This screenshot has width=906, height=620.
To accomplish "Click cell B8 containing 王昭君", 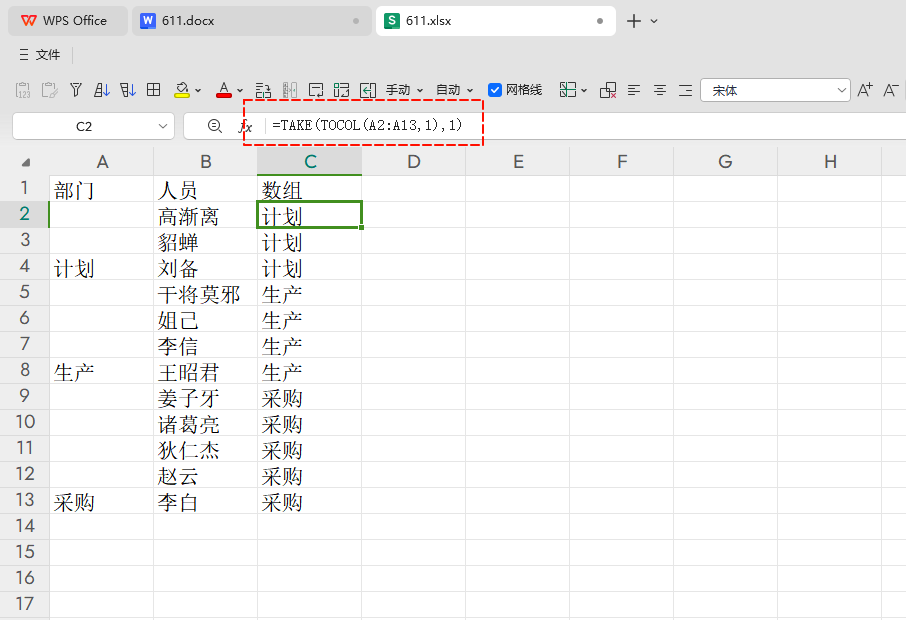I will 206,371.
